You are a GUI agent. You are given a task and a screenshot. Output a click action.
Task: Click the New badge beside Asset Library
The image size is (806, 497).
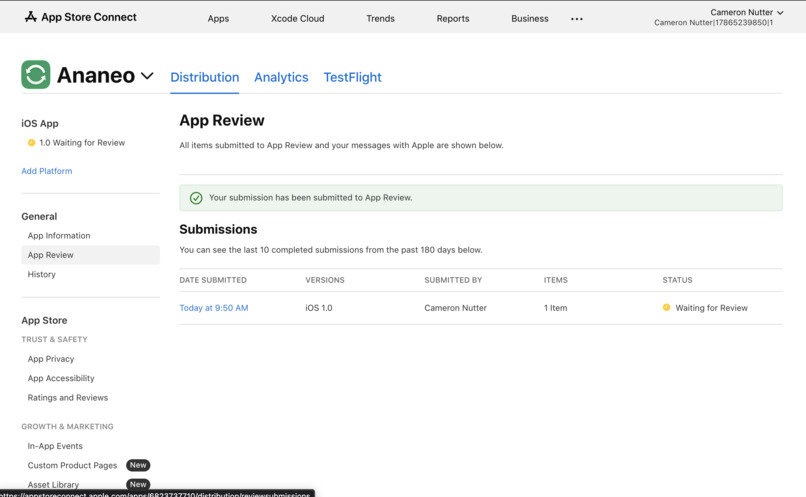(x=138, y=484)
